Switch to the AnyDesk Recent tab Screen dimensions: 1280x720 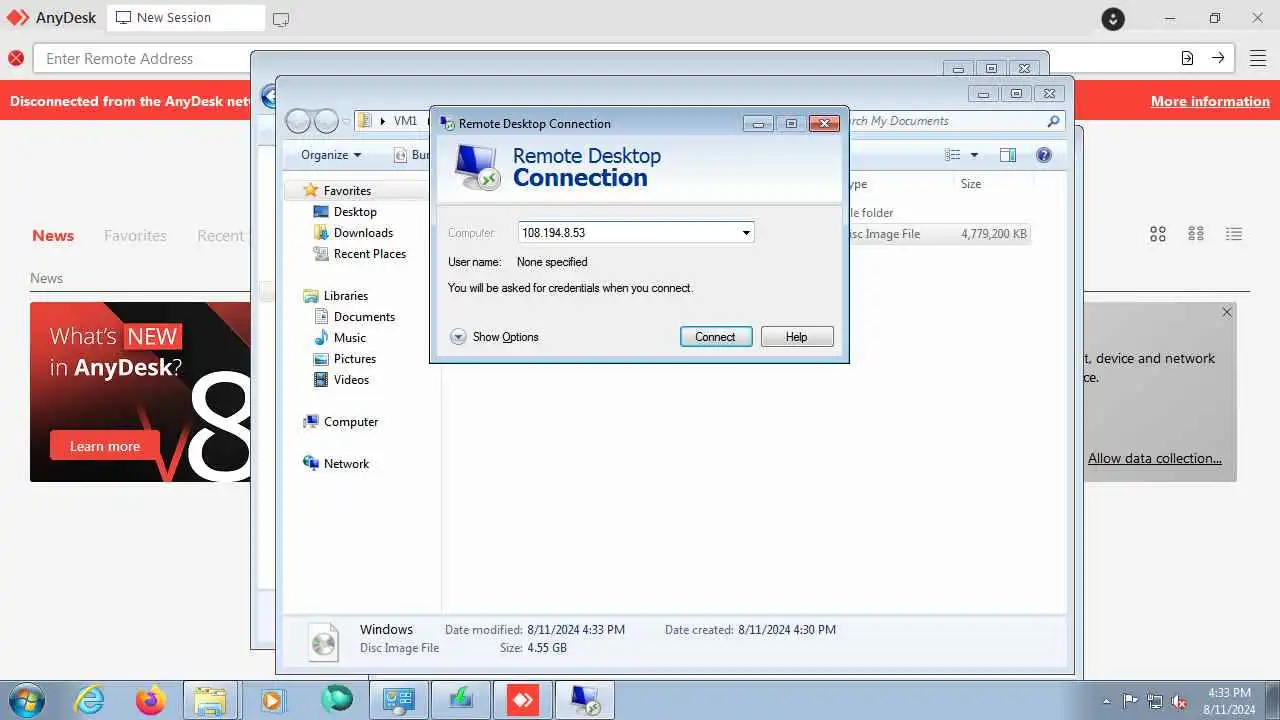point(220,236)
